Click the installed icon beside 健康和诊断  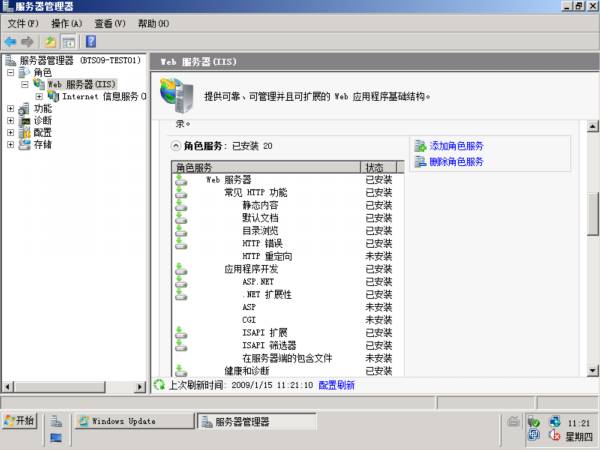click(181, 370)
